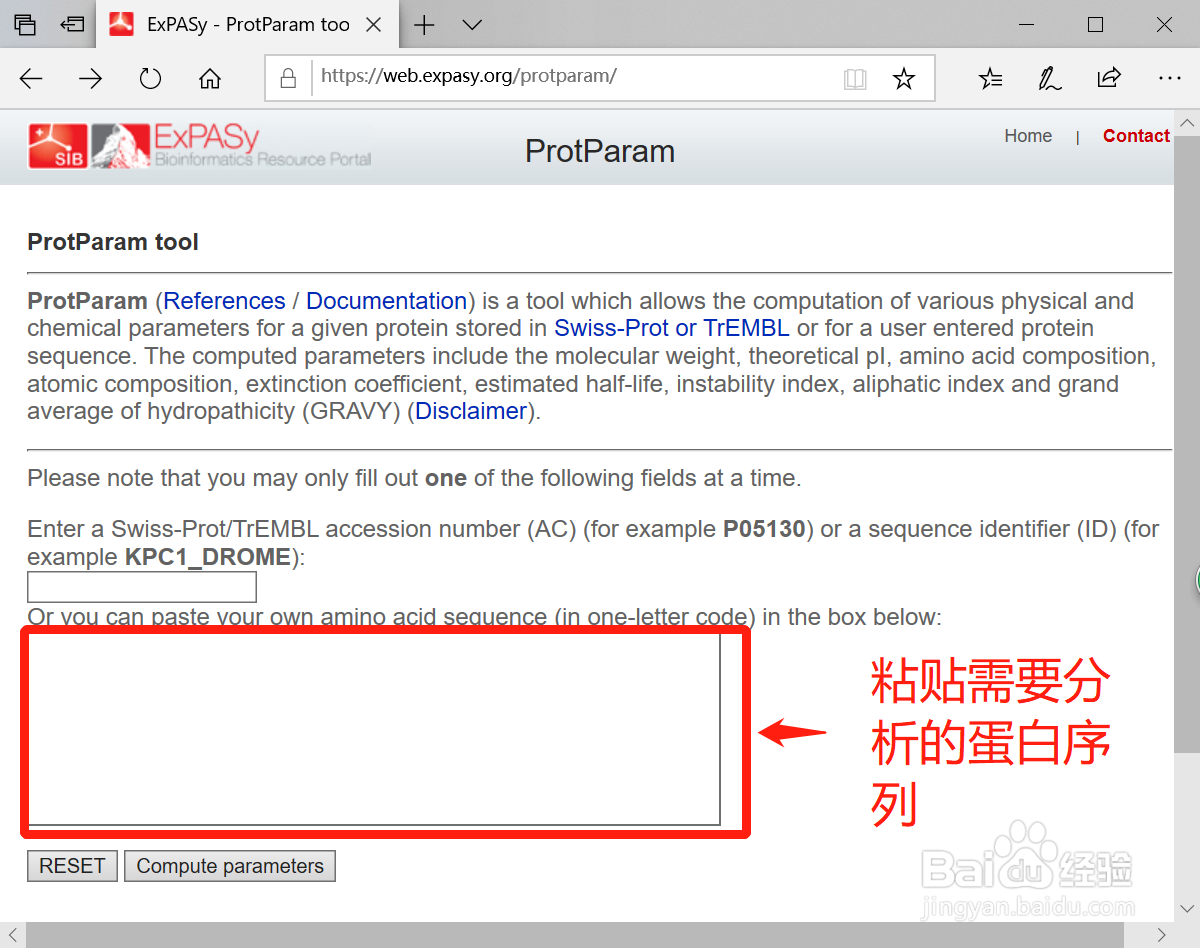Click the SIB ExPASy logo

(200, 146)
